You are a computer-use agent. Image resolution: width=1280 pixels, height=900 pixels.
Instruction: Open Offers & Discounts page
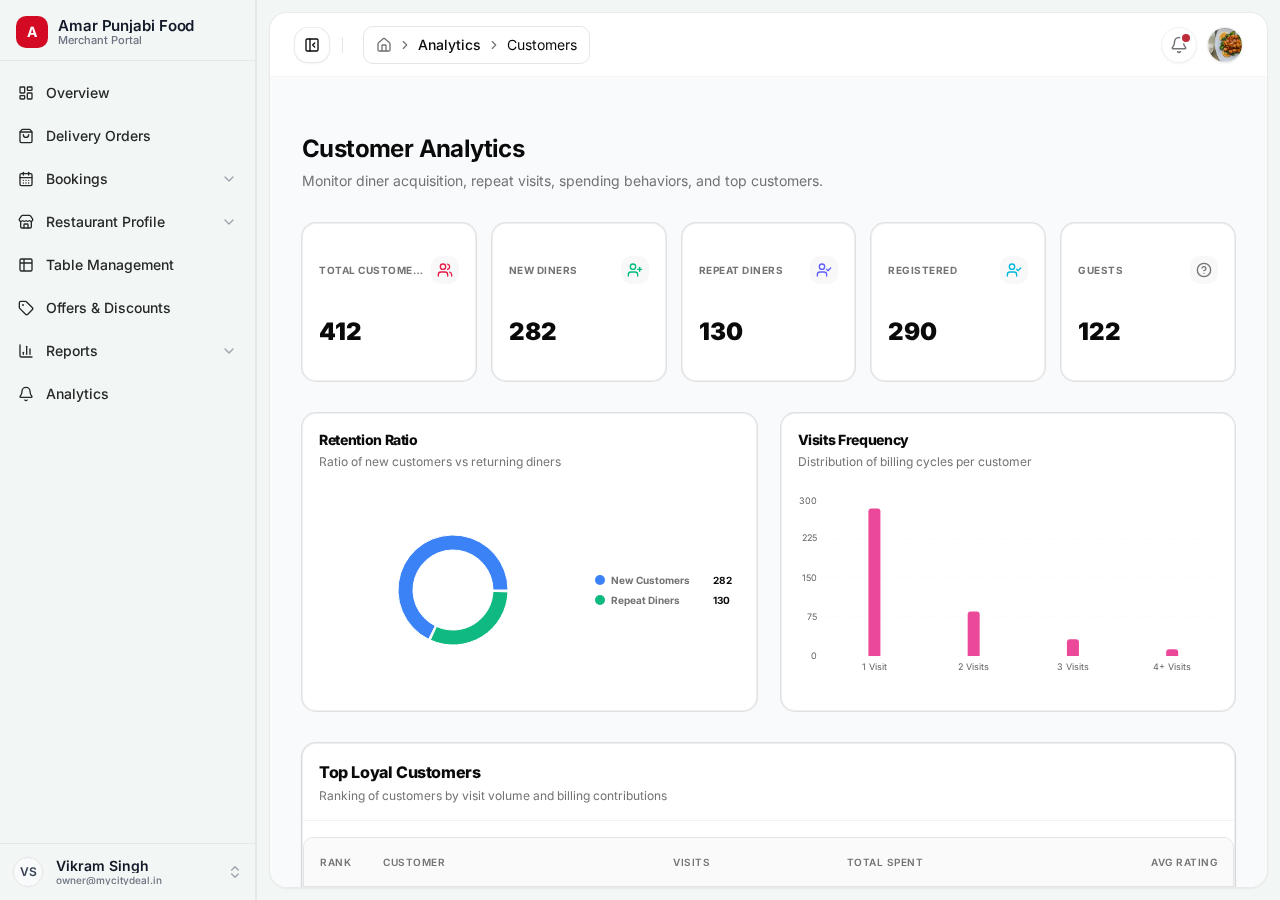pos(128,308)
